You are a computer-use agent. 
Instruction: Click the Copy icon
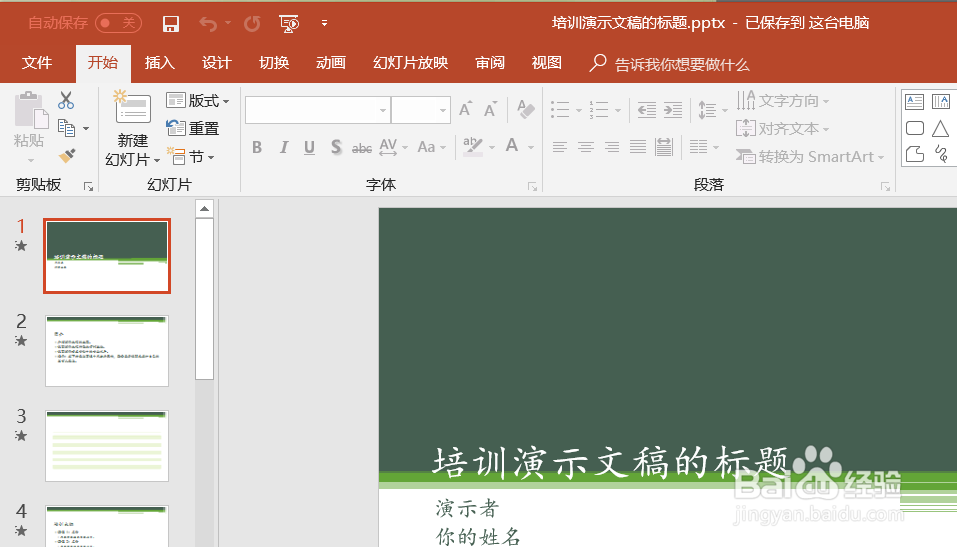point(66,128)
